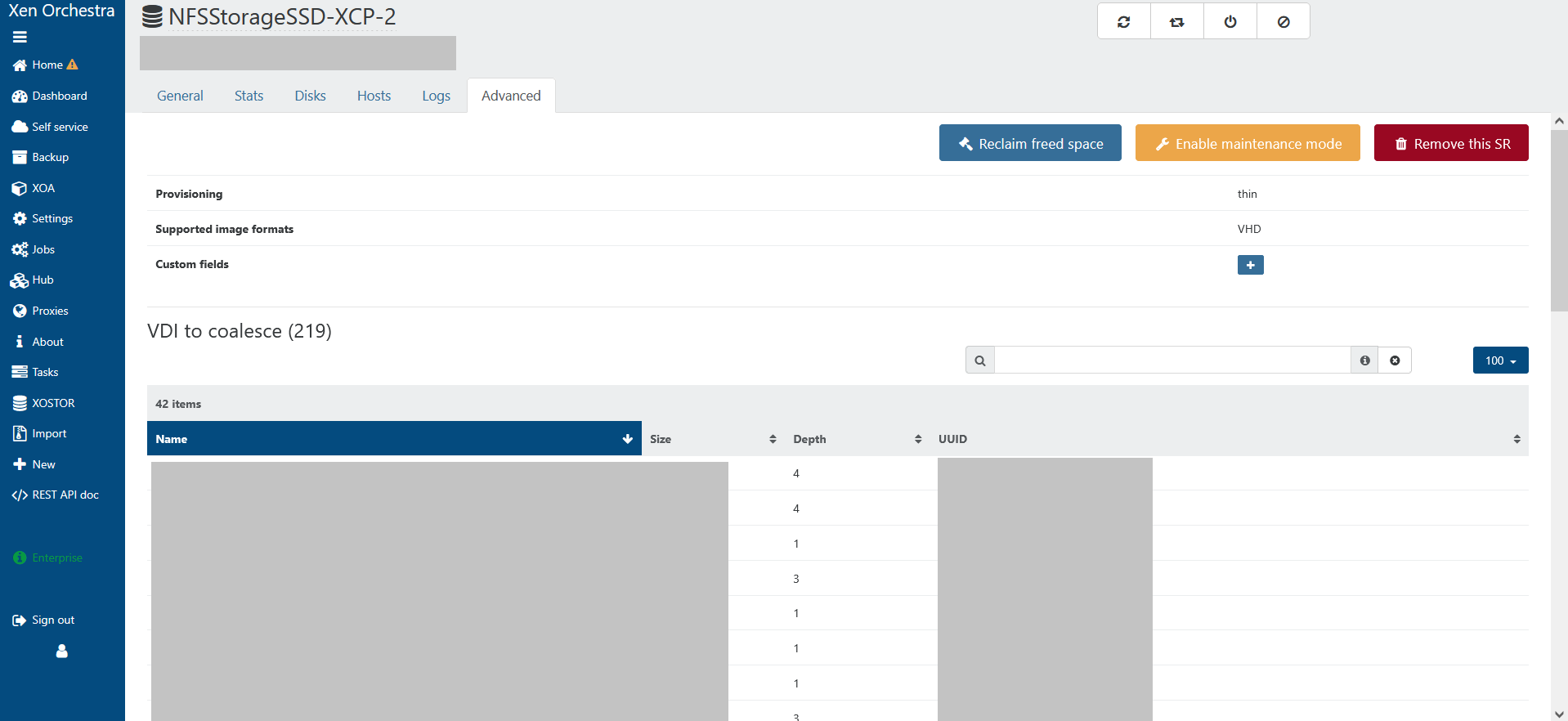1568x721 pixels.
Task: Clear the search filter field
Action: (x=1395, y=360)
